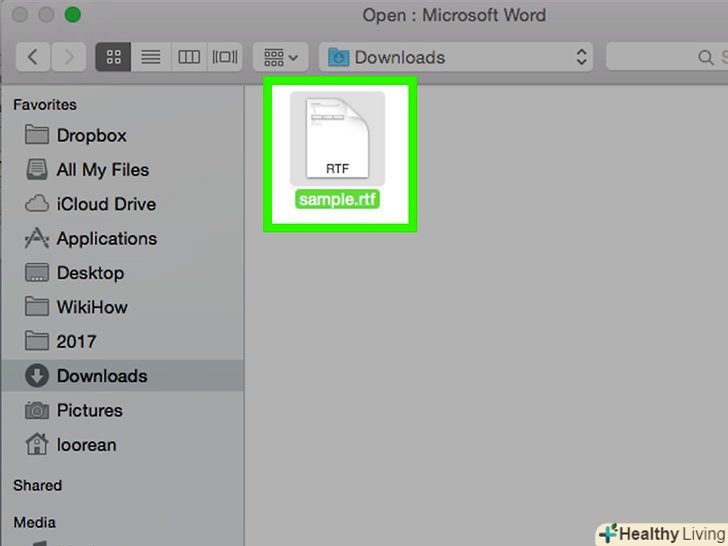Open the item arrangement dropdown
728x546 pixels.
coord(280,57)
